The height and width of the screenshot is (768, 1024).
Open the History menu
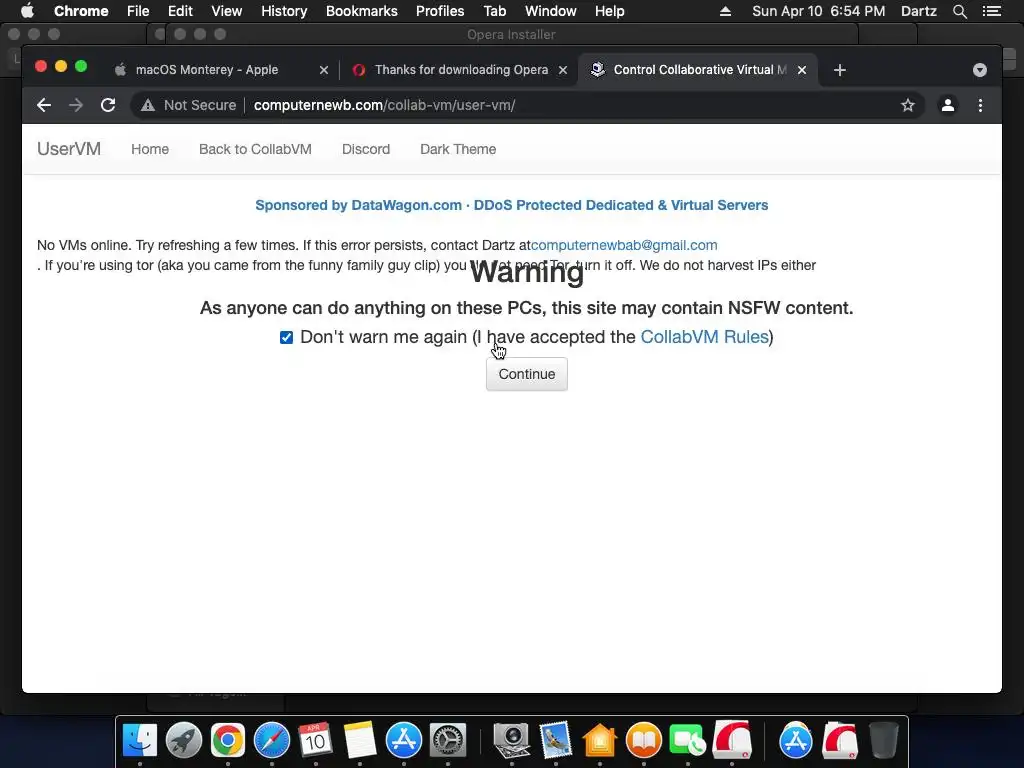point(284,11)
